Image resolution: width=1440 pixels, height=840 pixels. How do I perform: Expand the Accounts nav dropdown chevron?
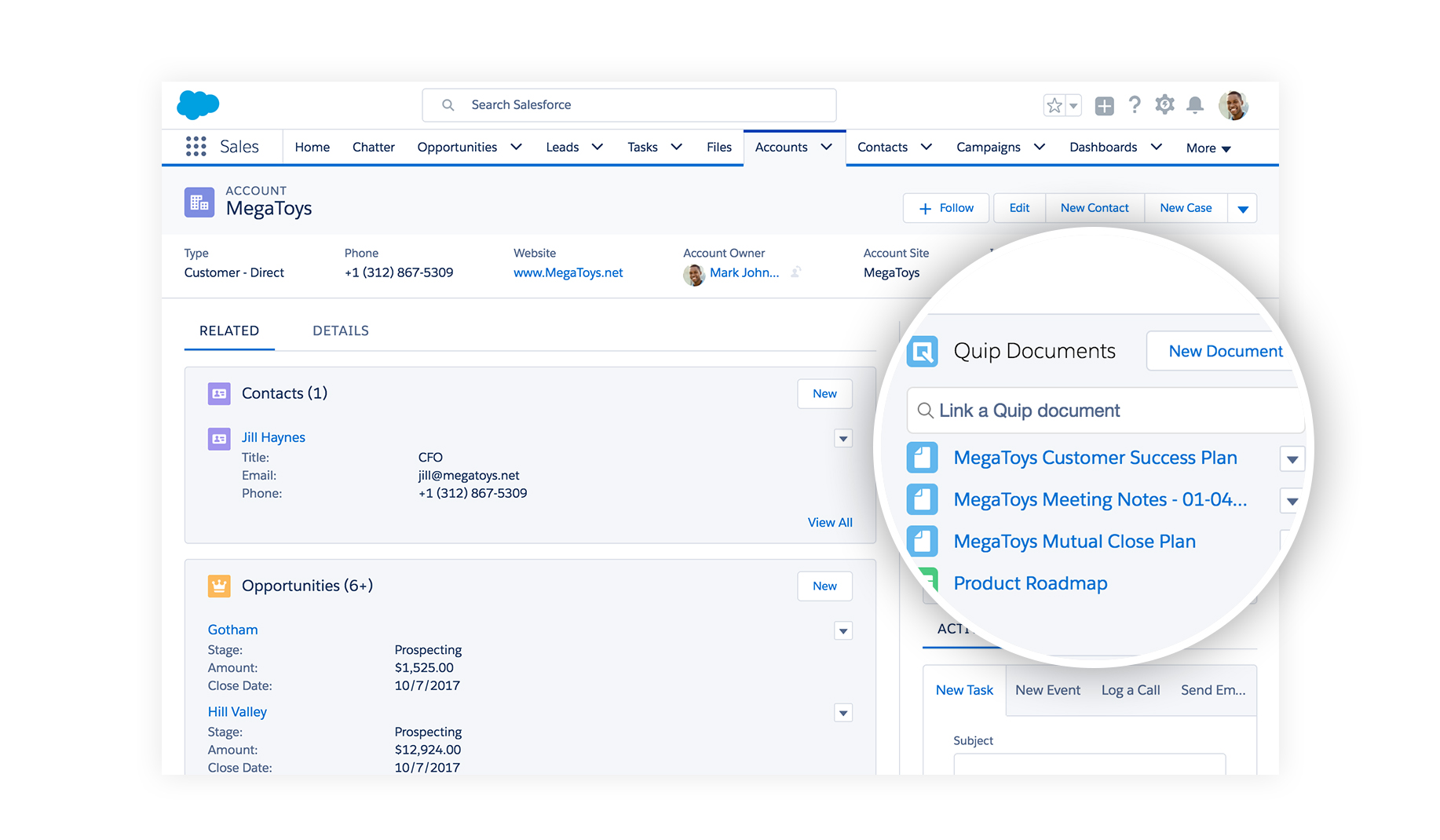(826, 147)
